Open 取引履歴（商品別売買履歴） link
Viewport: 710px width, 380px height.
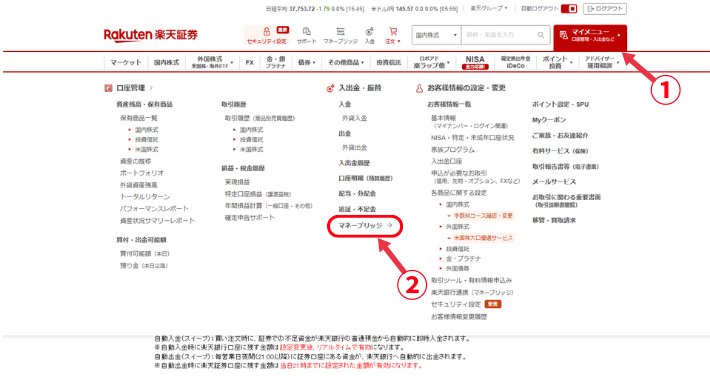[259, 118]
